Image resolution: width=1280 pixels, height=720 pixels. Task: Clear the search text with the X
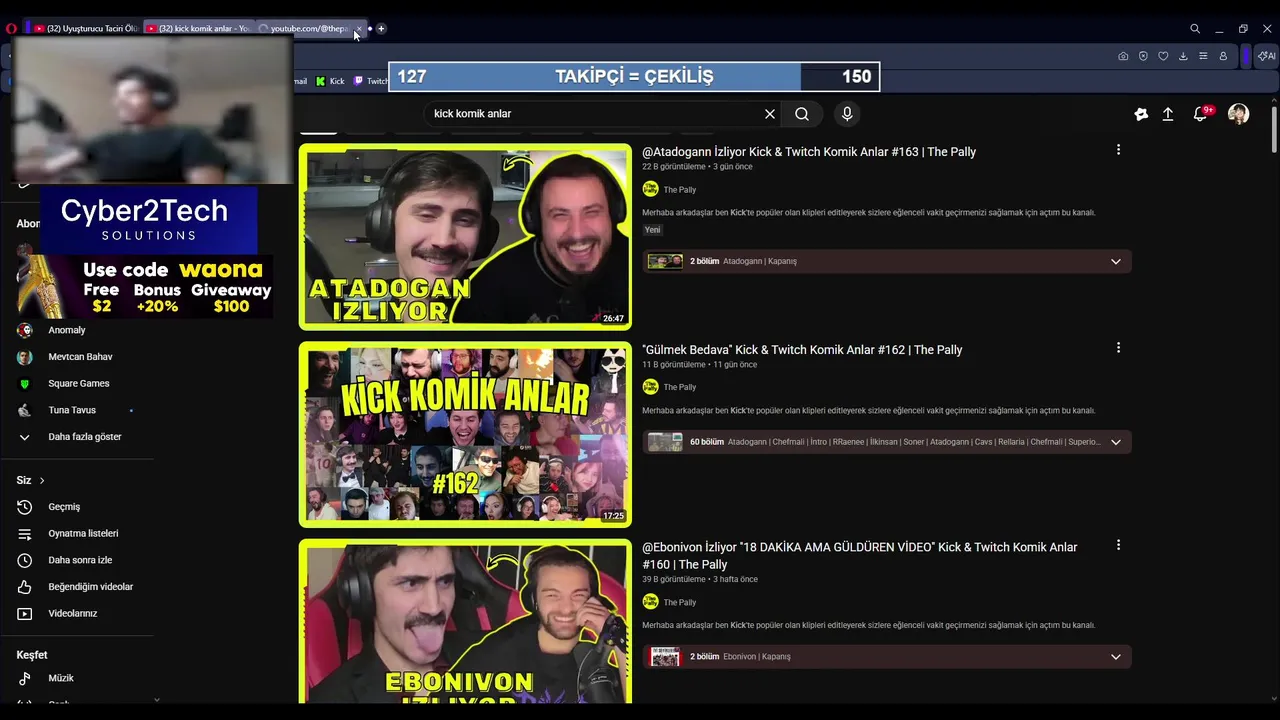pos(770,114)
